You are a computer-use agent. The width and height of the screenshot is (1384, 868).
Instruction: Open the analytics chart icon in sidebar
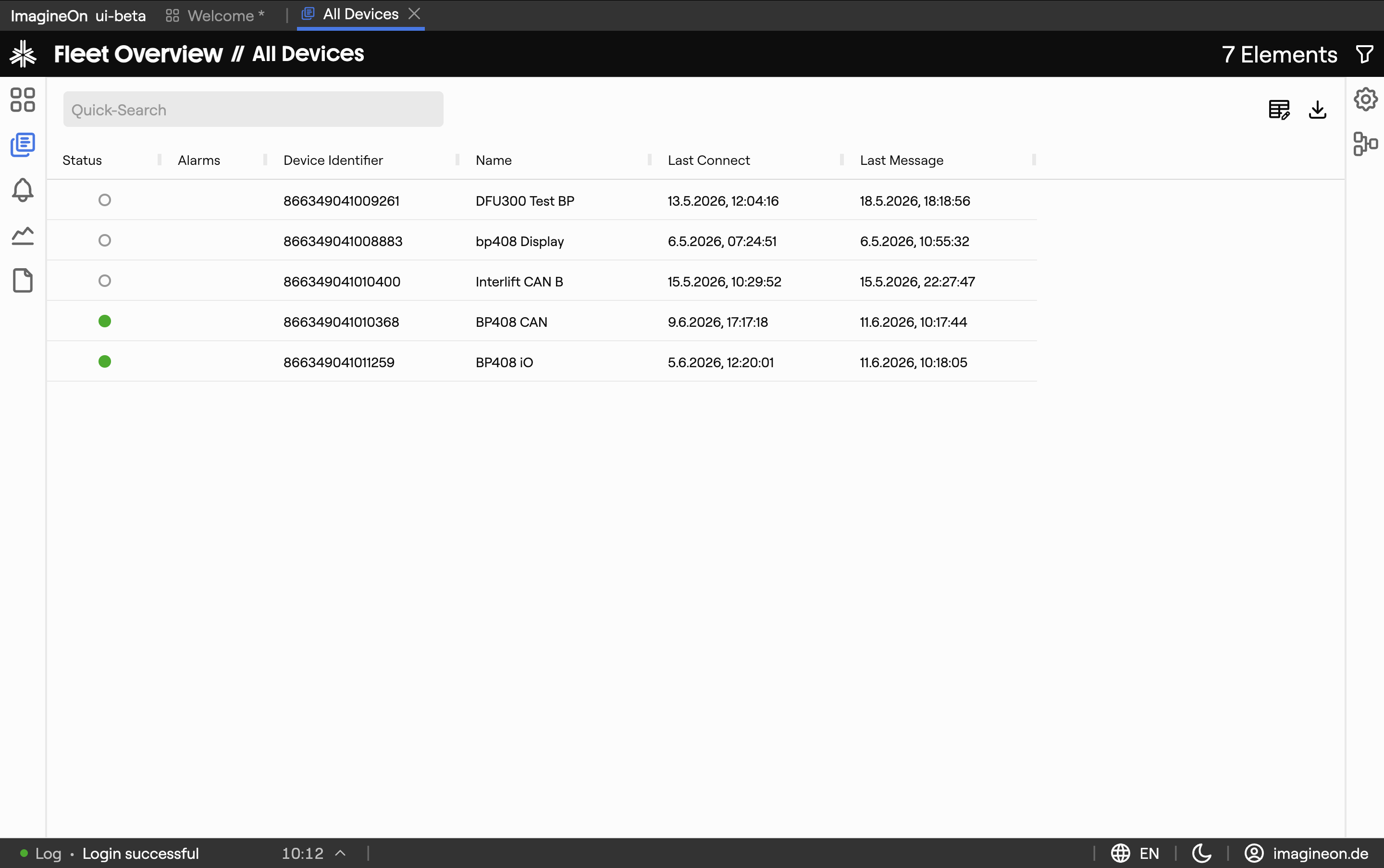point(23,236)
